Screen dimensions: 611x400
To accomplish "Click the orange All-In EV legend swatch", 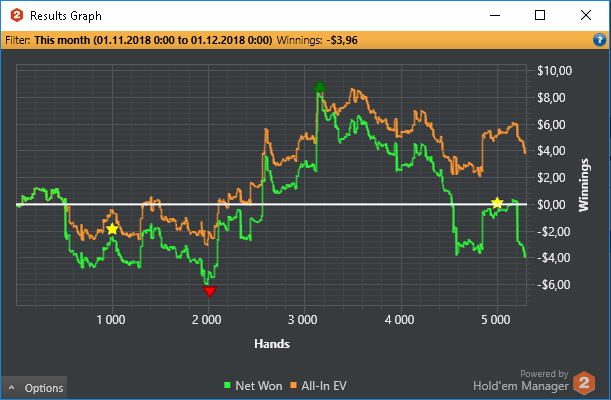I will (x=293, y=386).
